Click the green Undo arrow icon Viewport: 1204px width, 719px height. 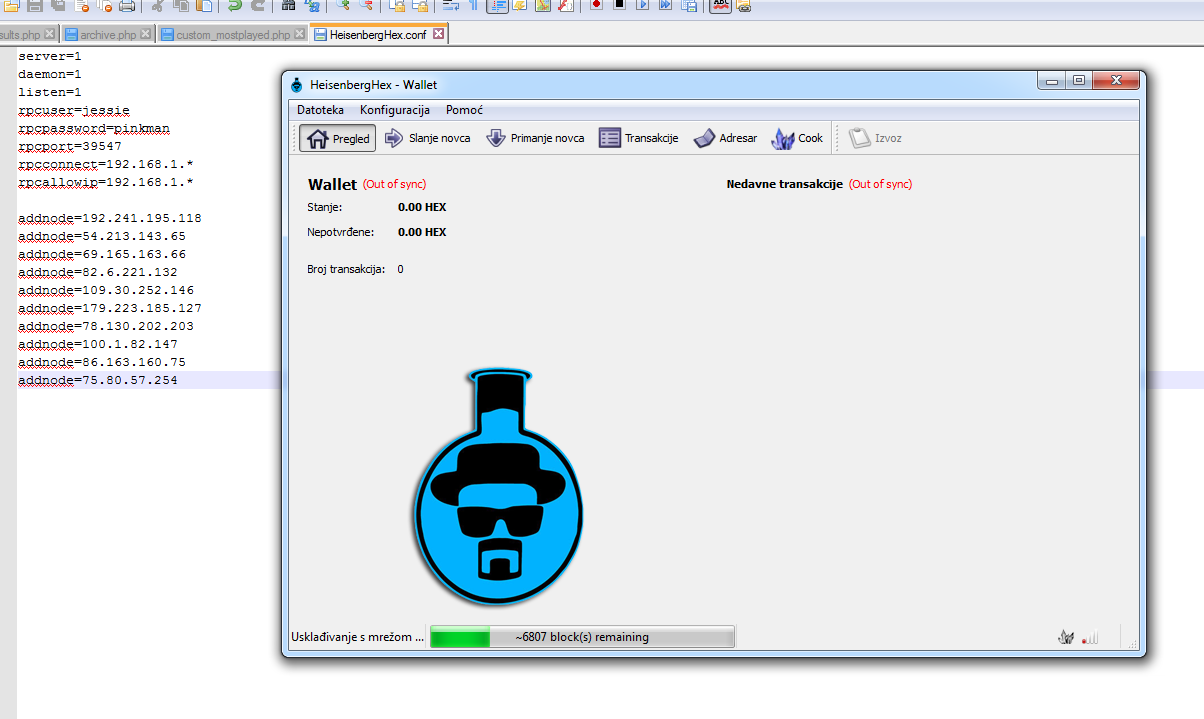234,7
